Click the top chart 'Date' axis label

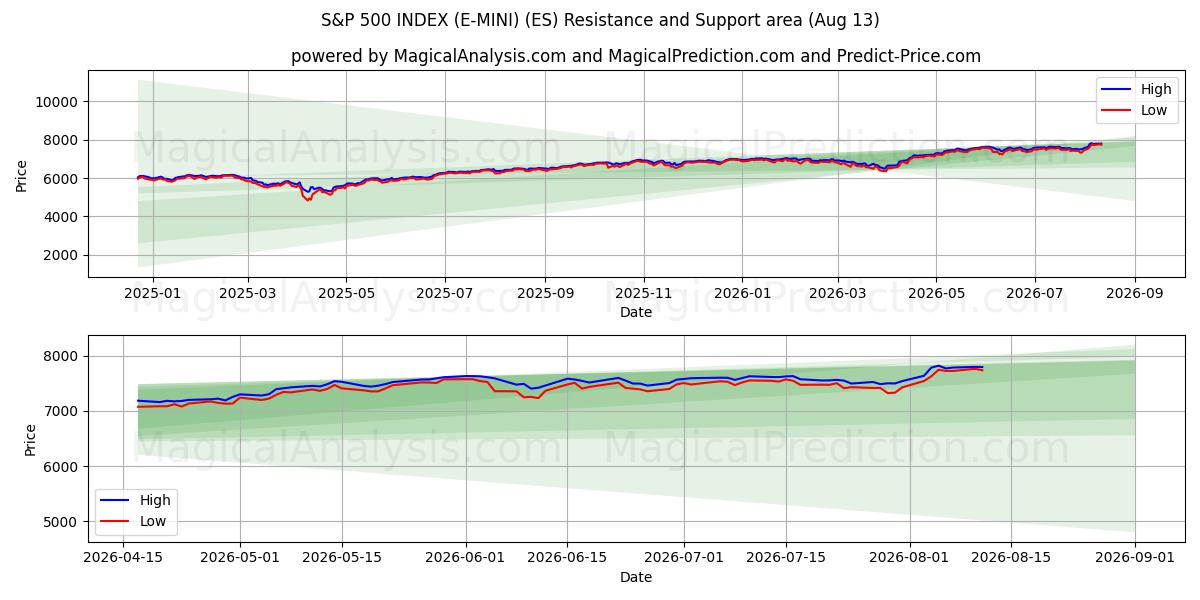pyautogui.click(x=636, y=312)
